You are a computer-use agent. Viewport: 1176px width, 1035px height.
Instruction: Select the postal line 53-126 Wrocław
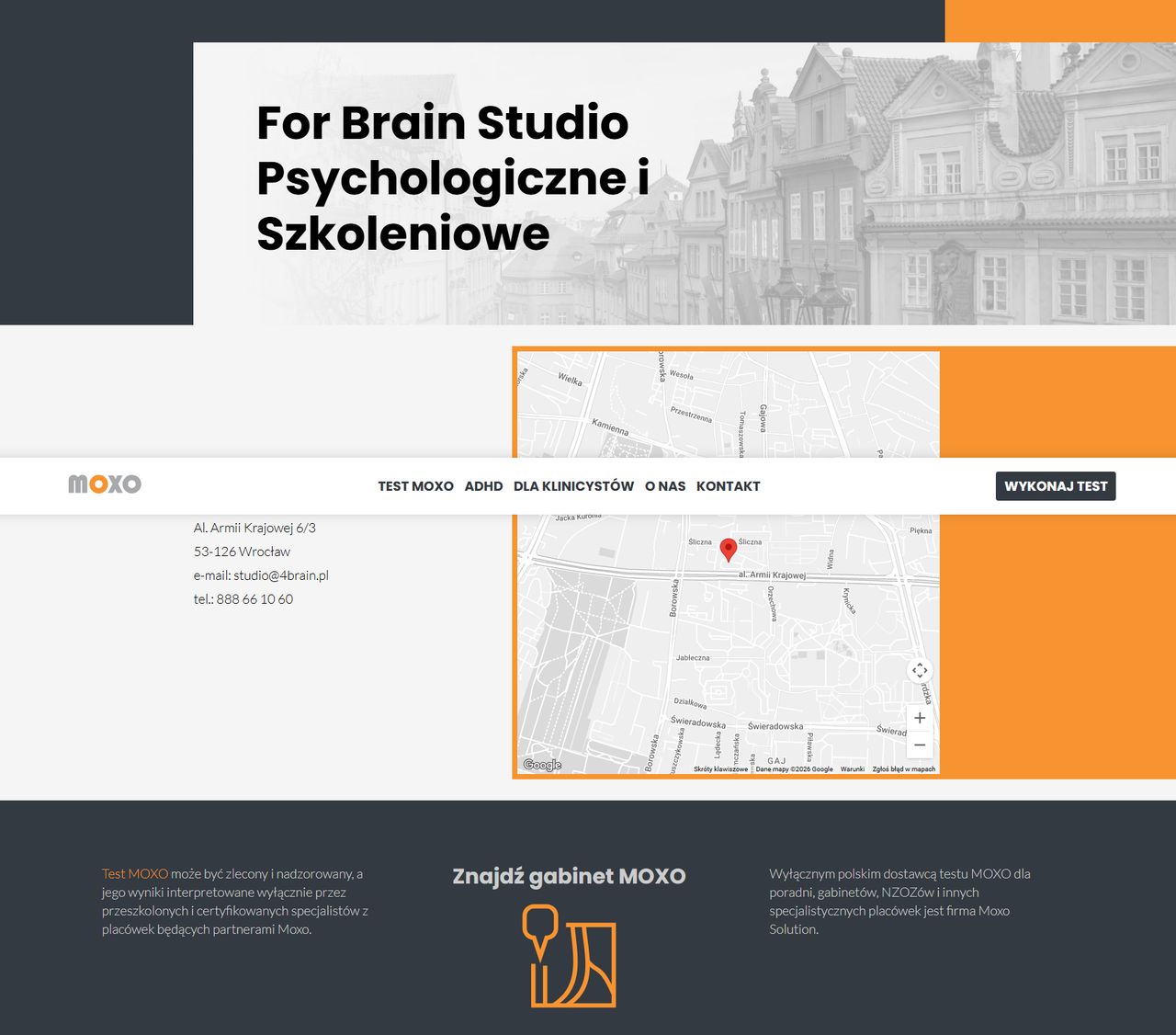pos(242,552)
